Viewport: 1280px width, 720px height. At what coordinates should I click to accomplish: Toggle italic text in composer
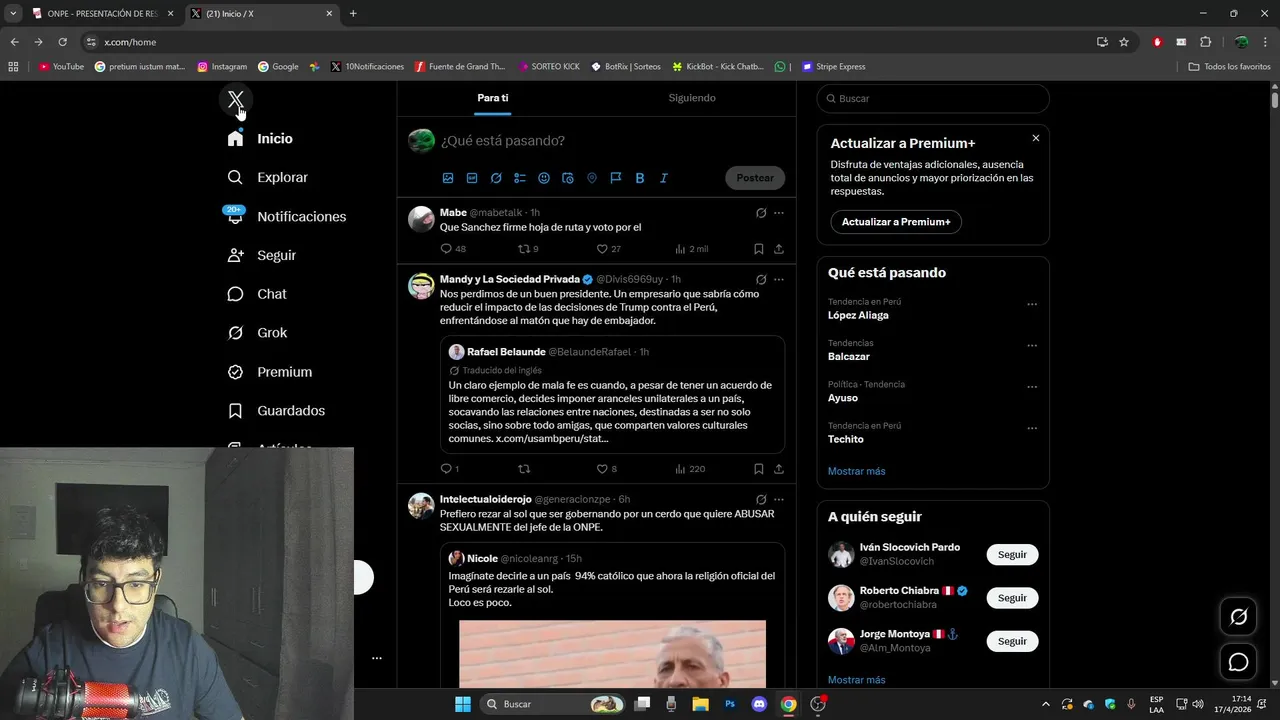point(664,178)
